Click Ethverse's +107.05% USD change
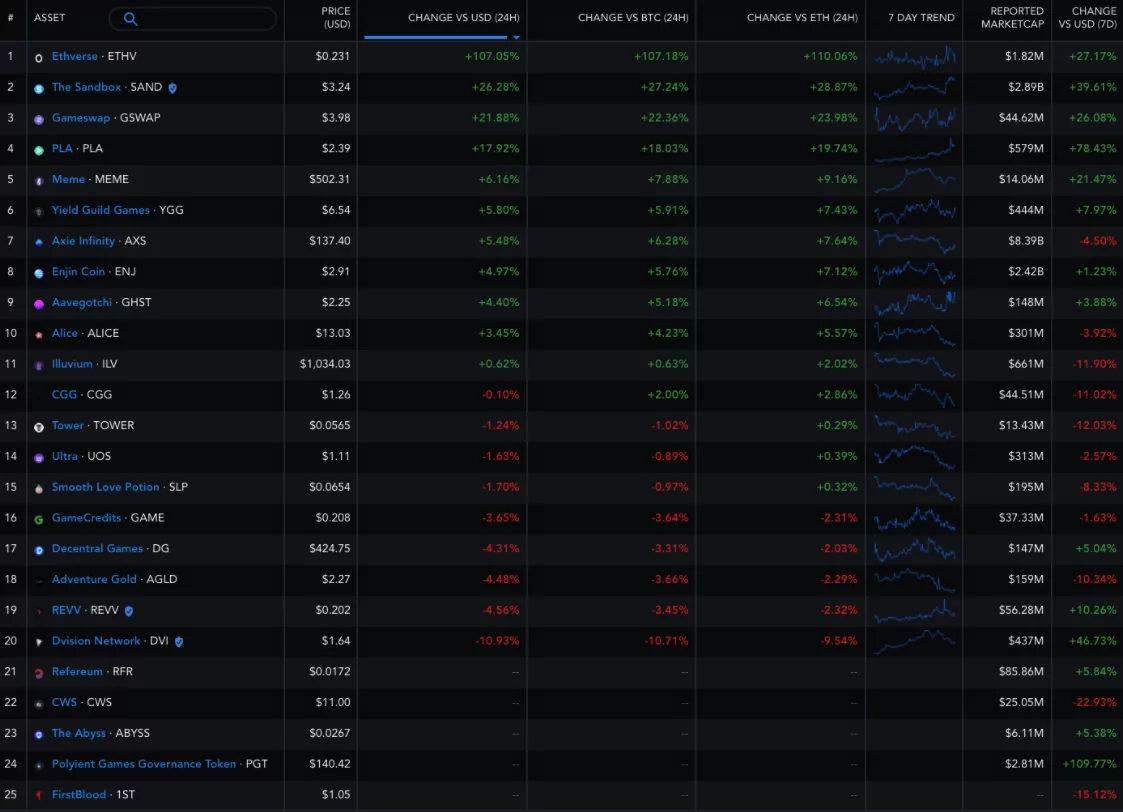Image resolution: width=1123 pixels, height=812 pixels. (x=492, y=56)
